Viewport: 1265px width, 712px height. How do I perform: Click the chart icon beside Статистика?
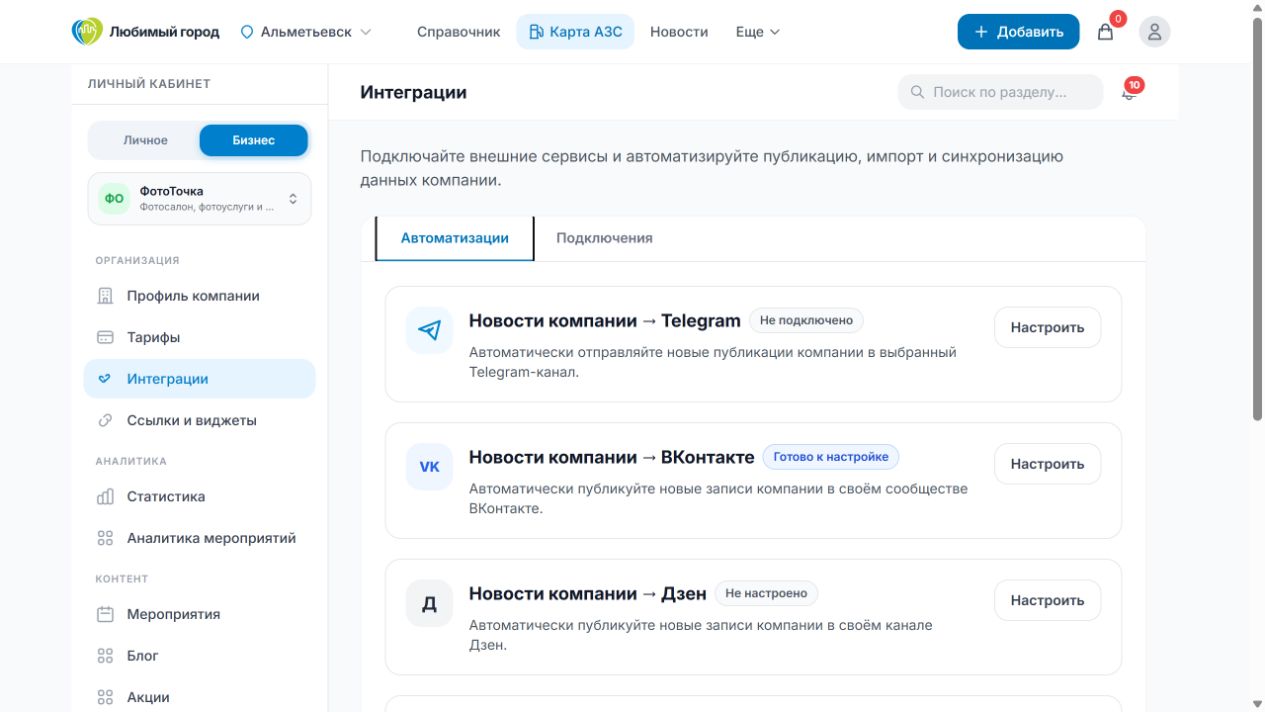tap(105, 497)
